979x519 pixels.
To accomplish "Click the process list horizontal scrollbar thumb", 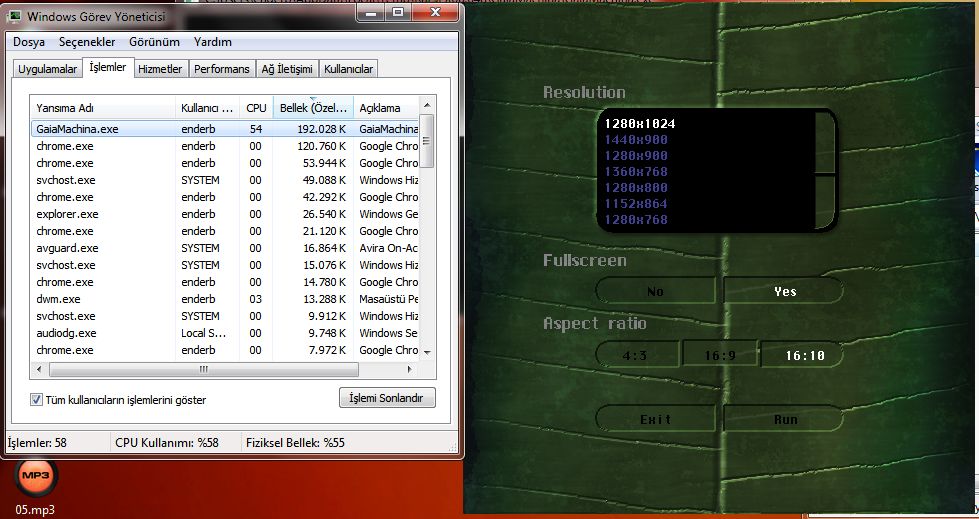I will (204, 370).
